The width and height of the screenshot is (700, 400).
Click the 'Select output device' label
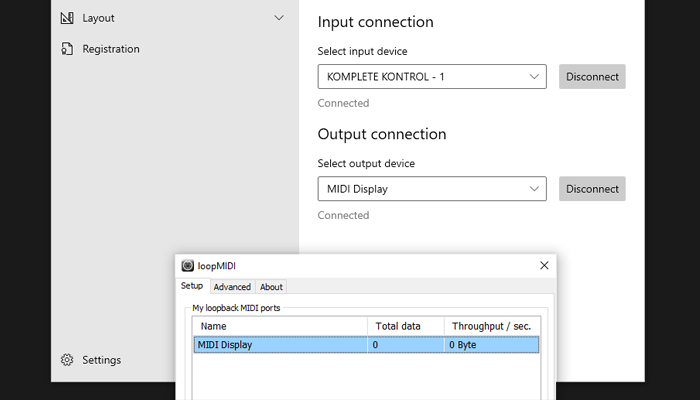[366, 163]
